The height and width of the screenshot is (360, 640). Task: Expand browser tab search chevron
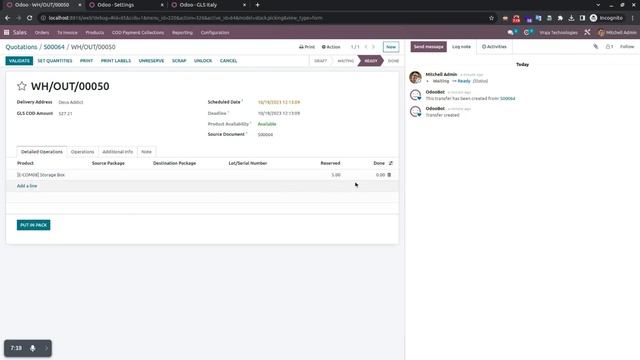(598, 5)
